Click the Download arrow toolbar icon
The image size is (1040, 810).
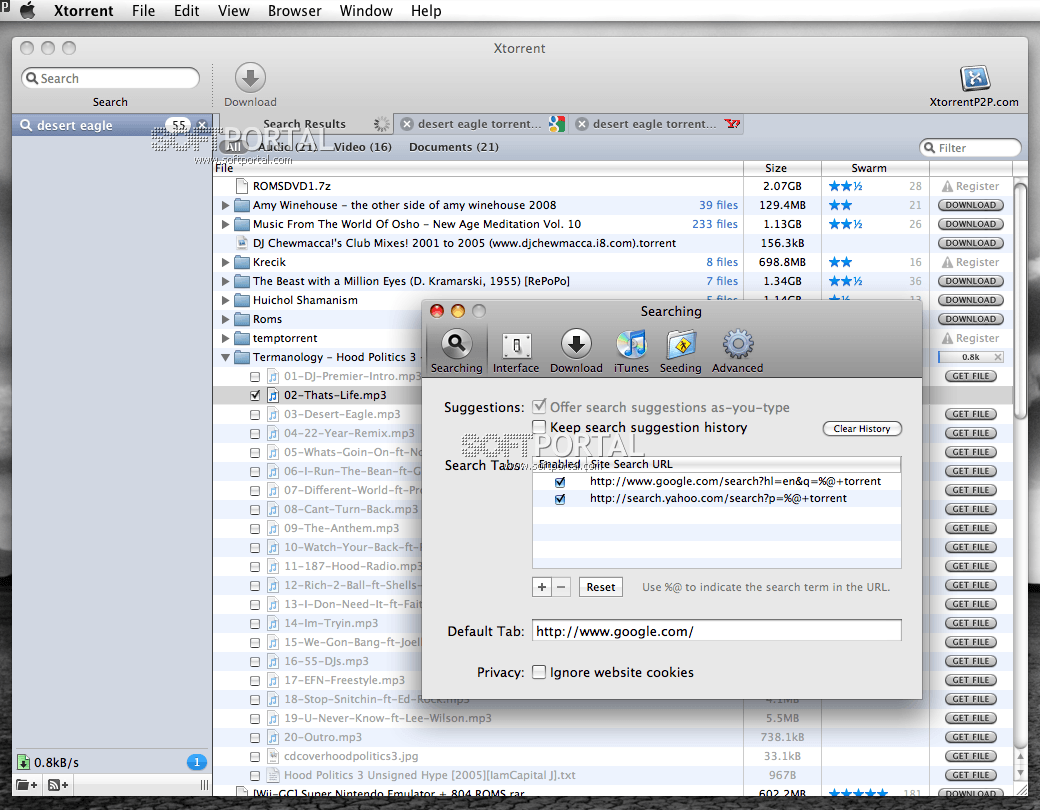[x=250, y=78]
